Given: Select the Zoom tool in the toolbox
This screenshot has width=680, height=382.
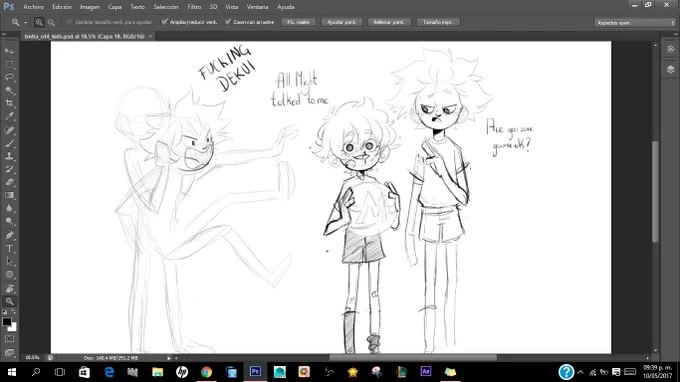Looking at the screenshot, I should click(10, 301).
